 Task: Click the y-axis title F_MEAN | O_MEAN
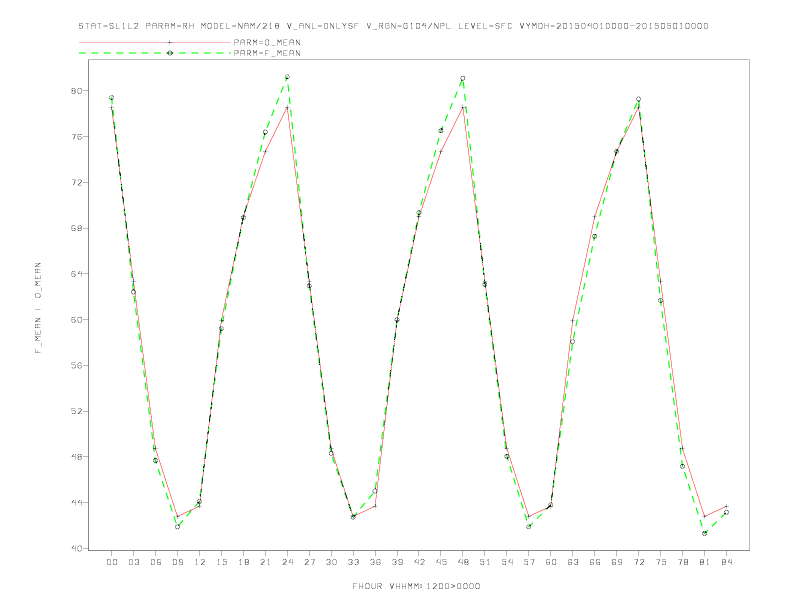point(38,308)
